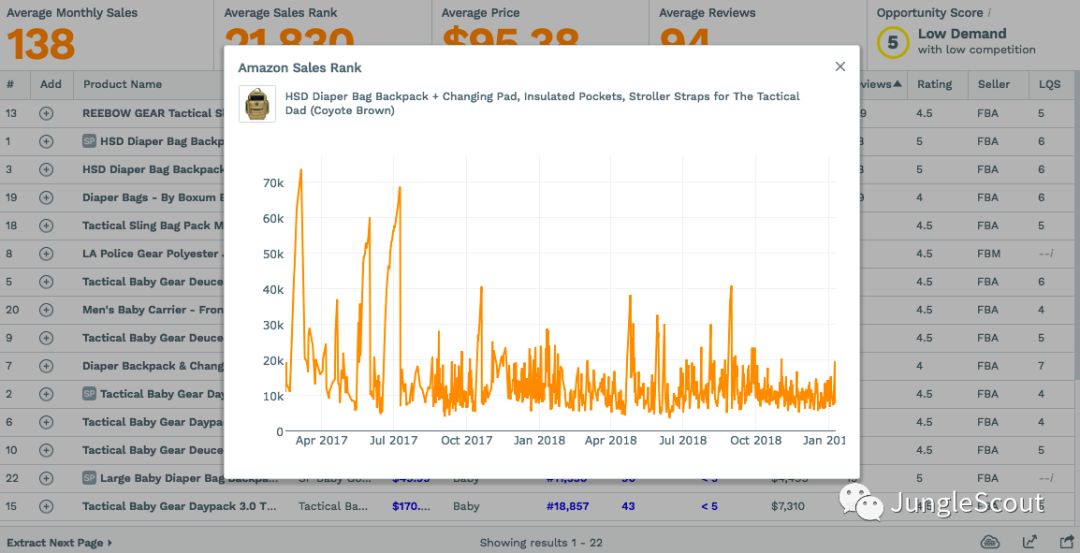Image resolution: width=1080 pixels, height=553 pixels.
Task: Add row 13 REEBOW GEAR product
Action: [x=46, y=113]
